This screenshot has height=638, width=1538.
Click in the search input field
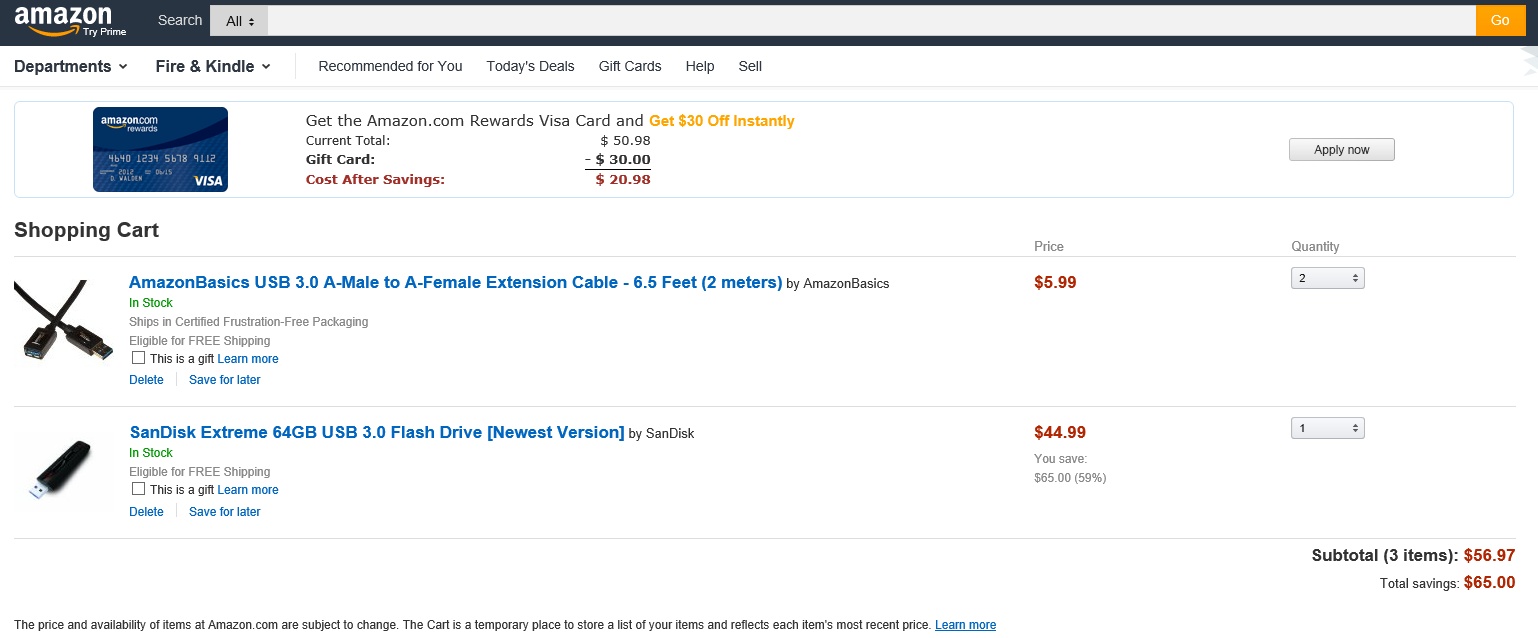click(870, 20)
